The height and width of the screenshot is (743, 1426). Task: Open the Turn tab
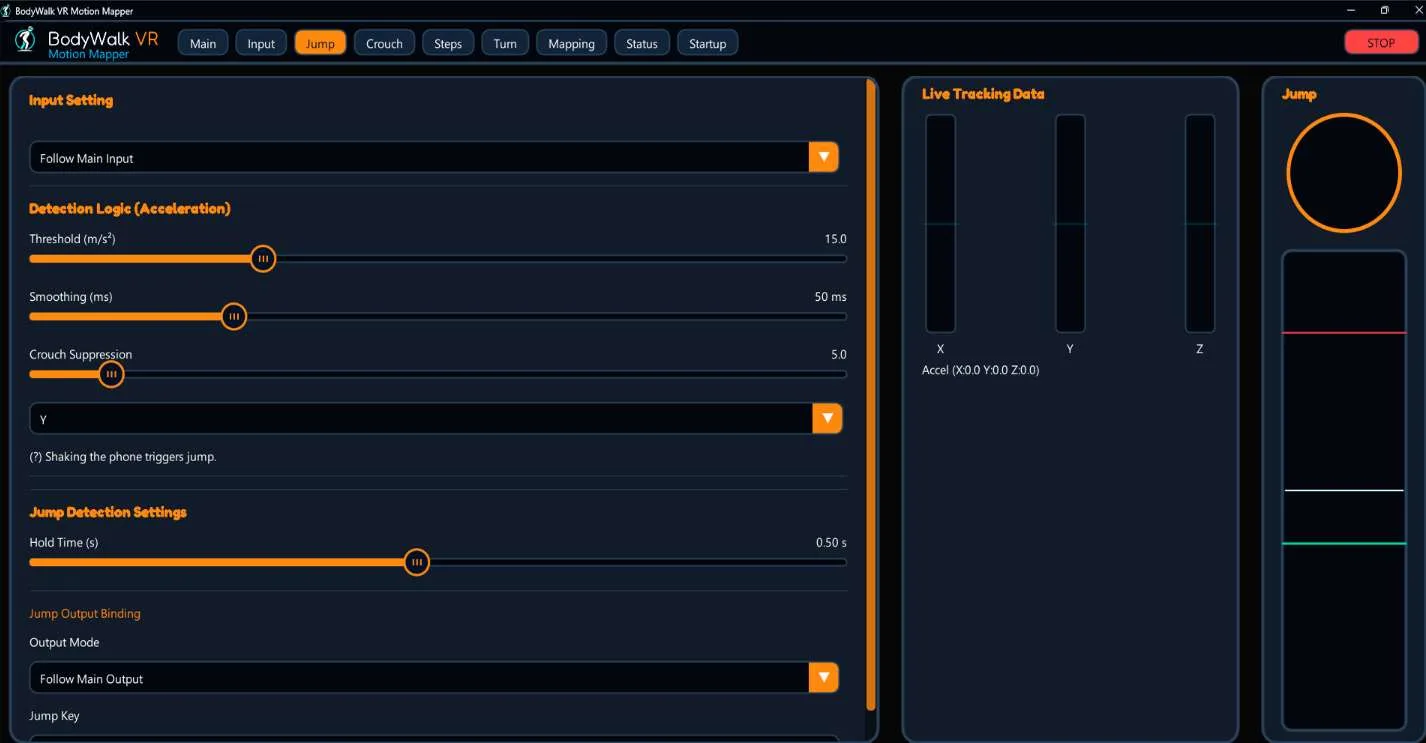click(505, 43)
